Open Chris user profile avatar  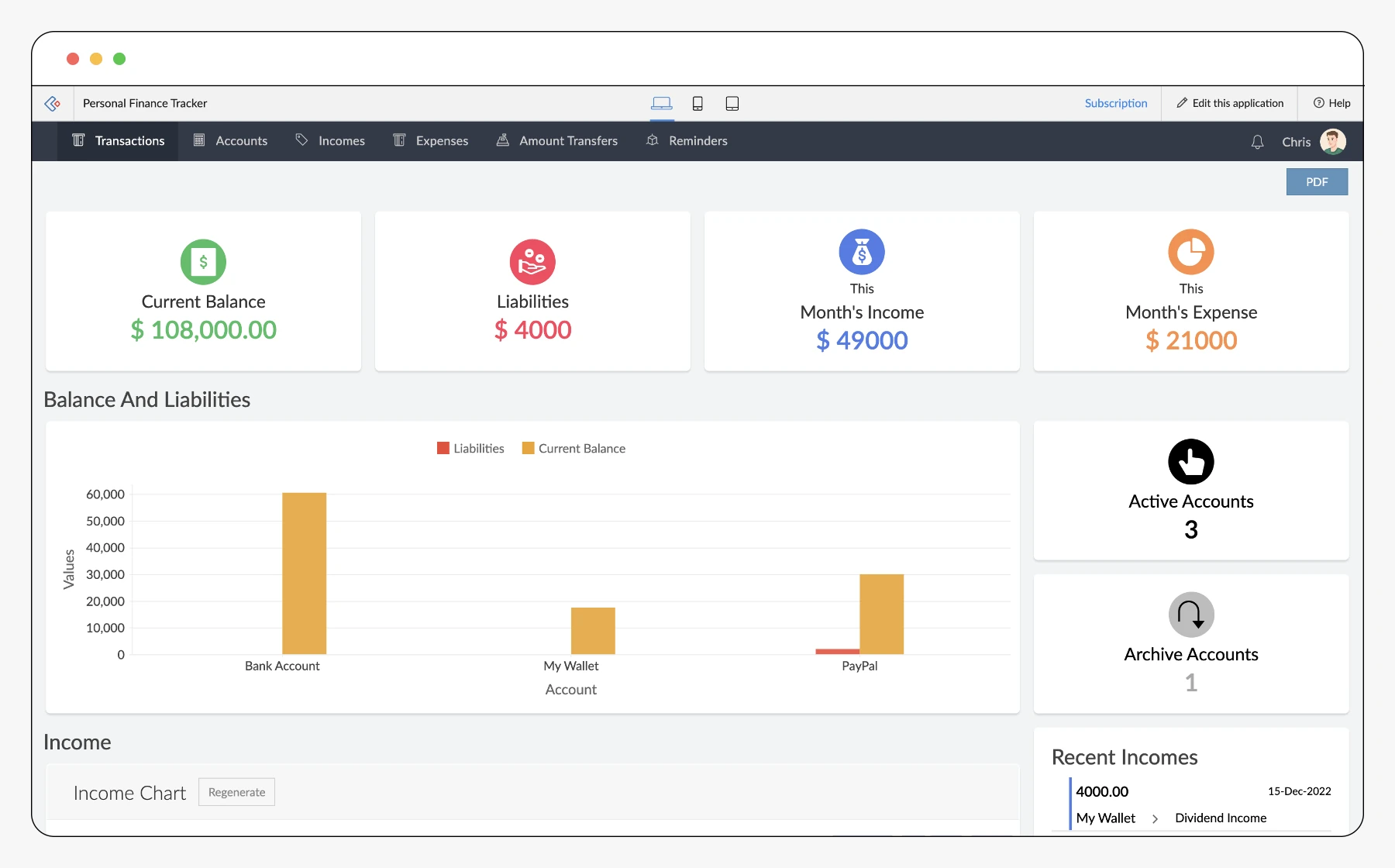(x=1332, y=142)
